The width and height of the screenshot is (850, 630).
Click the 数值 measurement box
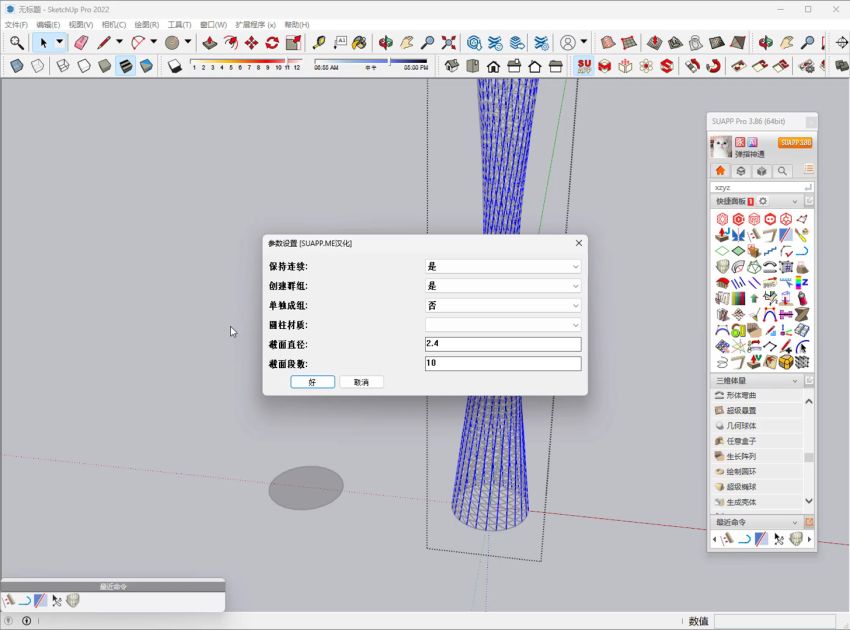pos(775,621)
